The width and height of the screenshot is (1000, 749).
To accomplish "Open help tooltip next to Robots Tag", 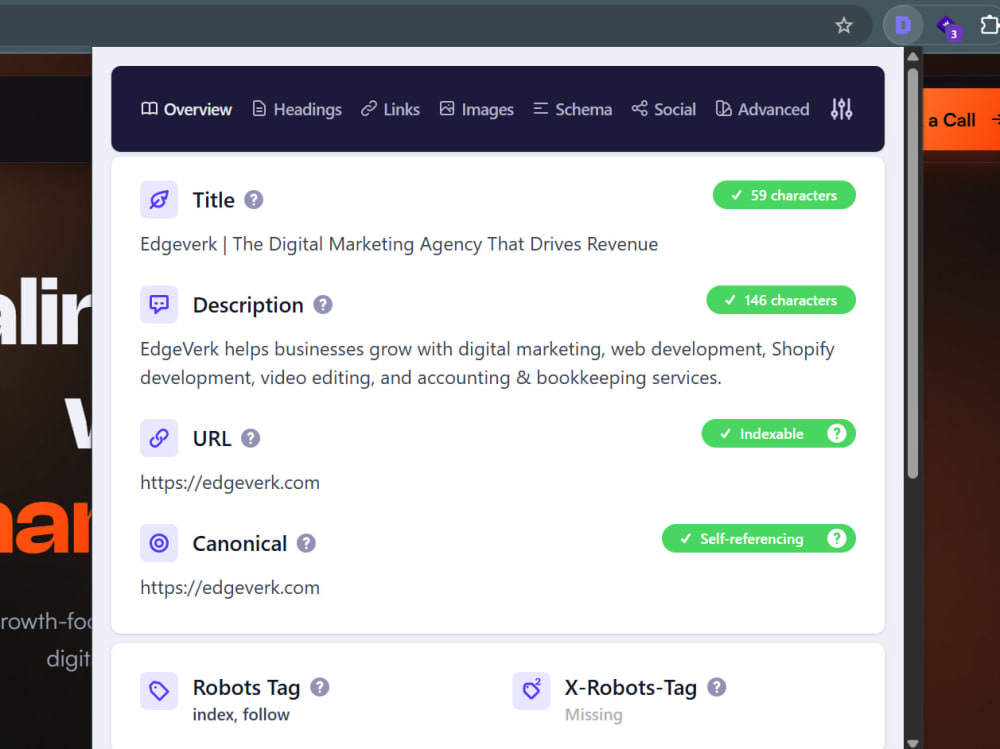I will 320,687.
